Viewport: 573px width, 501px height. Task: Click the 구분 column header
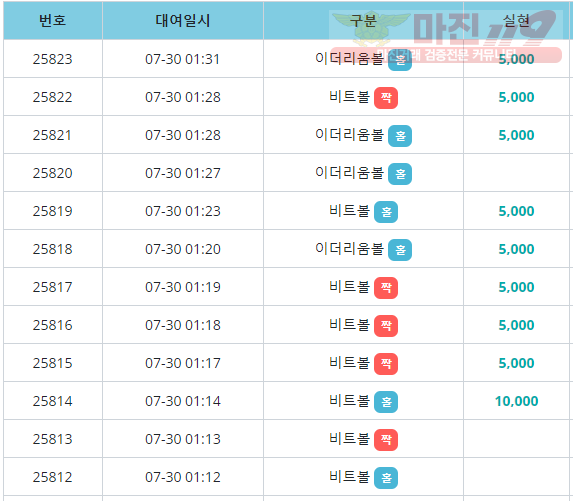[363, 20]
